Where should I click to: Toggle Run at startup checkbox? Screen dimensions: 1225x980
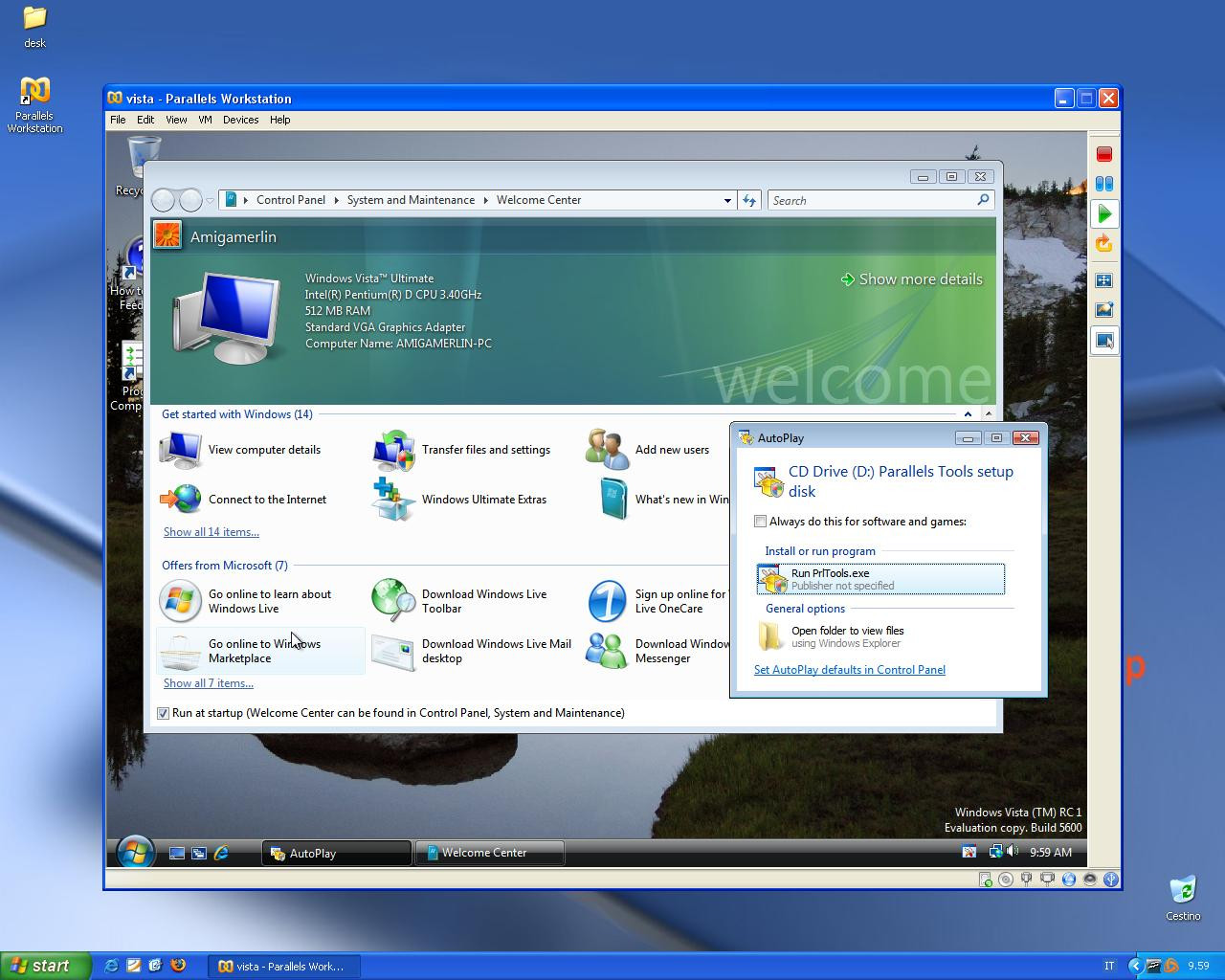pos(163,713)
